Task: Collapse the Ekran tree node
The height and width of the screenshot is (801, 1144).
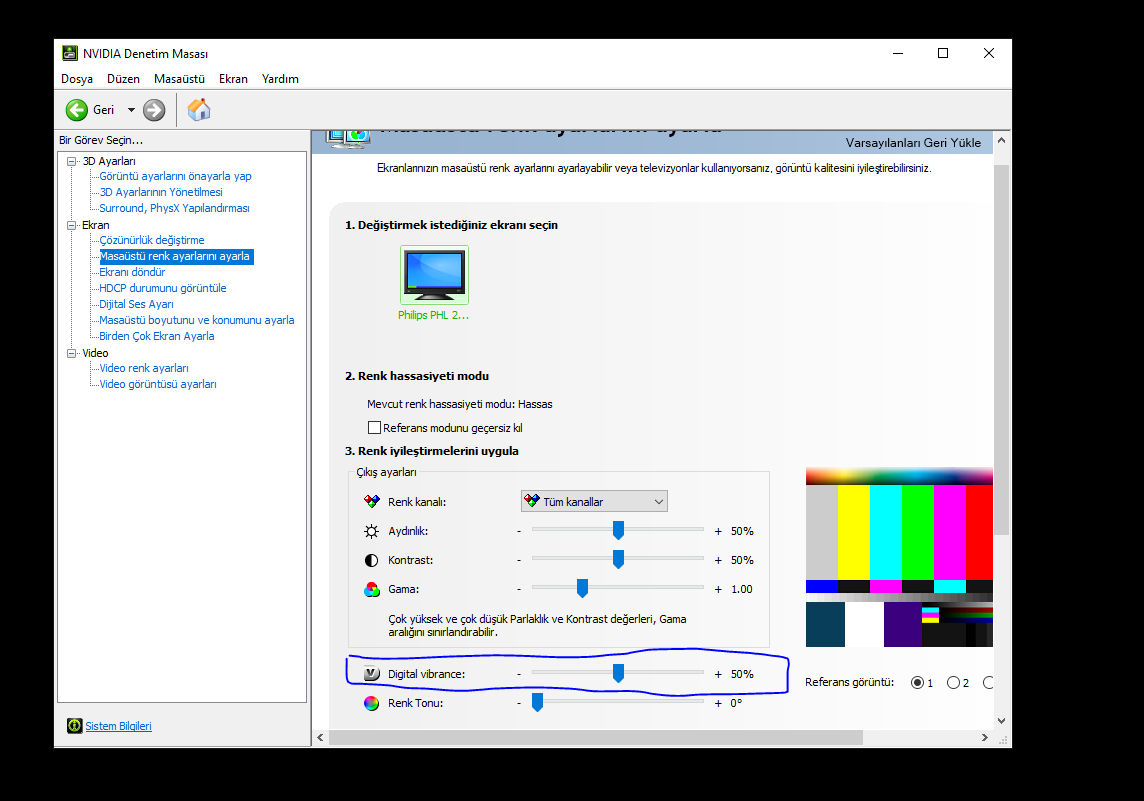Action: pyautogui.click(x=72, y=225)
